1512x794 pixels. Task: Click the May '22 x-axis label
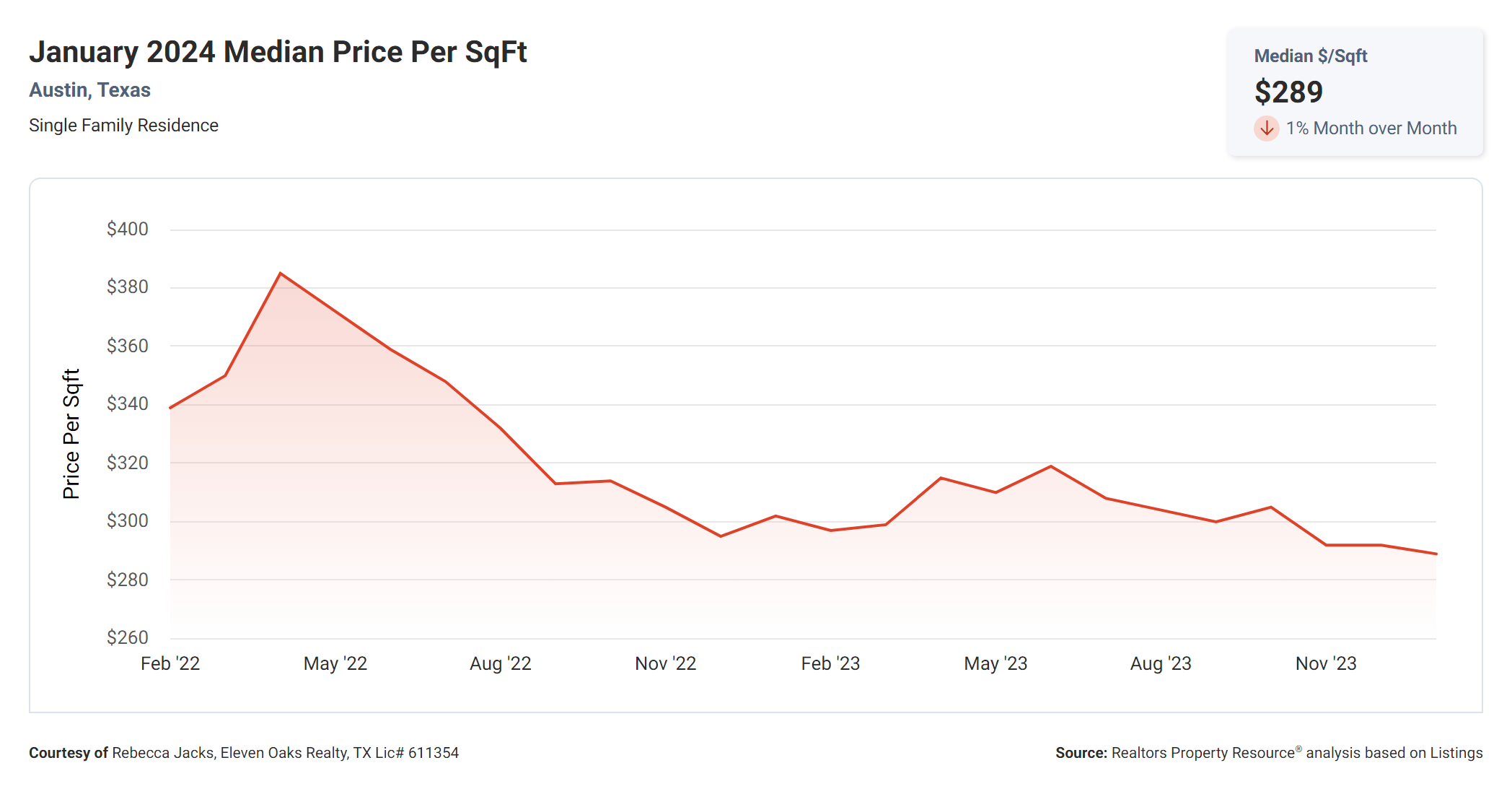coord(335,663)
